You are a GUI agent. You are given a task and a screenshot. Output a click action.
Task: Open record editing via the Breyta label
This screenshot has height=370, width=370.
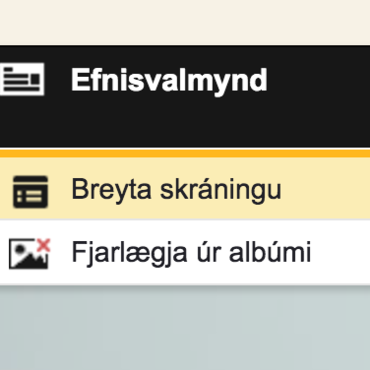112,190
